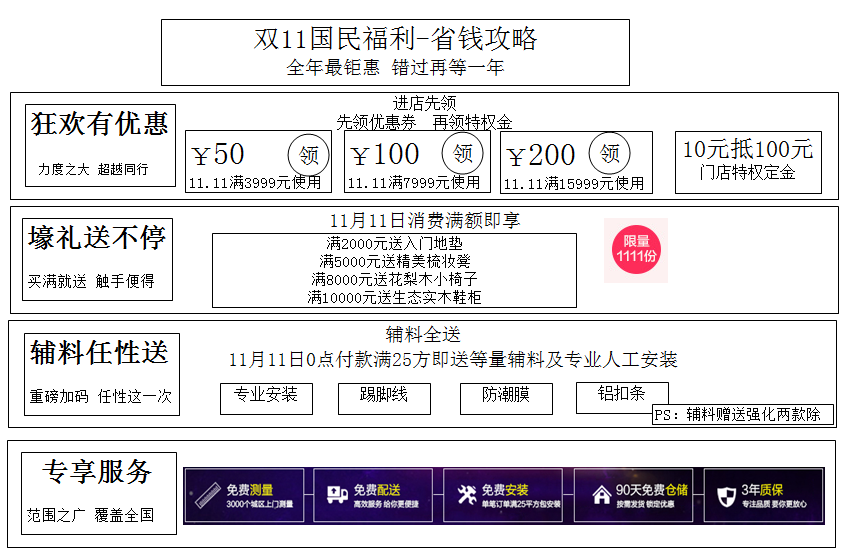Viewport: 858px width, 549px height.
Task: Open the 专享服务 section heading
Action: [97, 471]
